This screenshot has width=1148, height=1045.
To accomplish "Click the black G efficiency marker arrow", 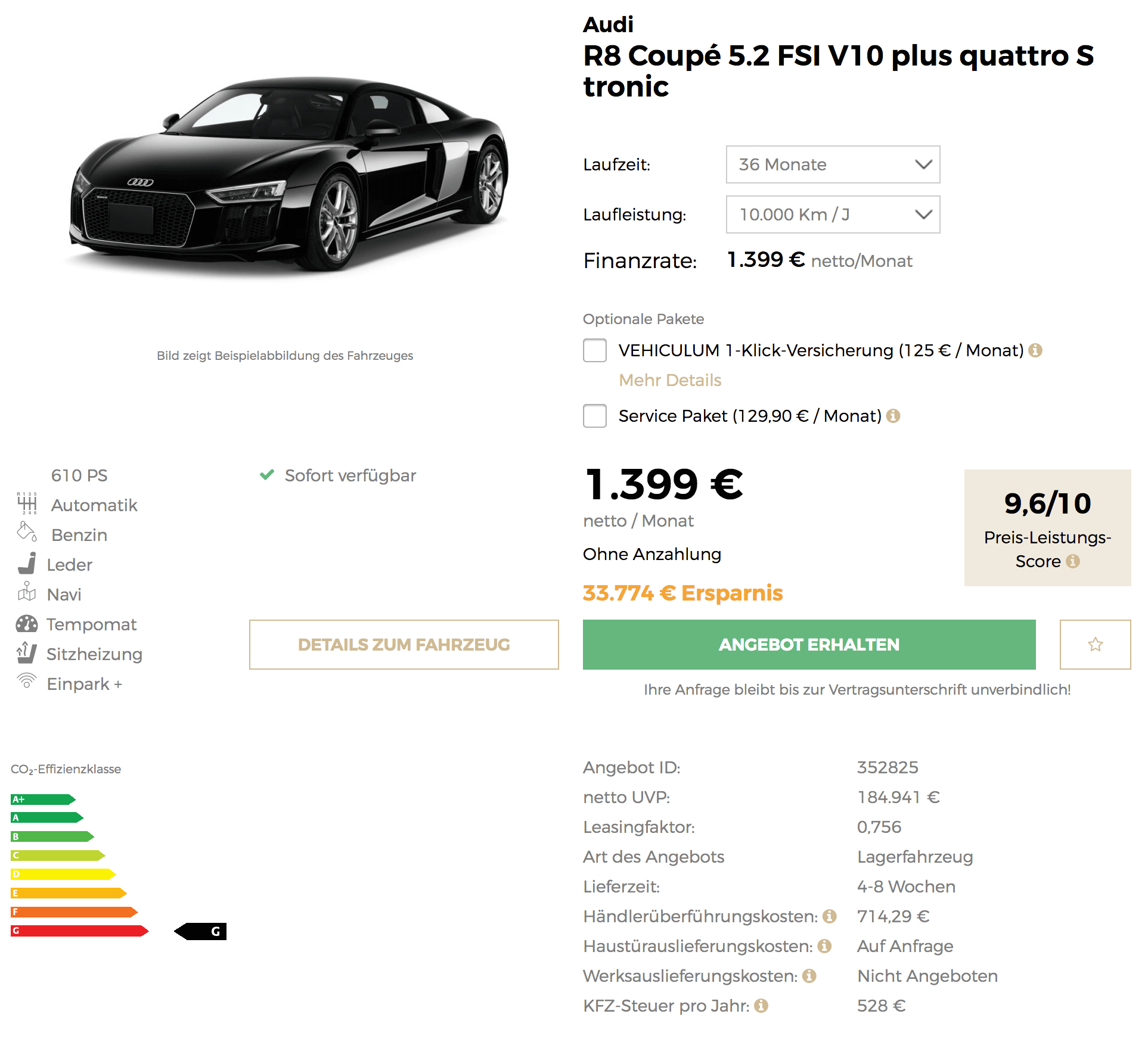I will (x=200, y=931).
